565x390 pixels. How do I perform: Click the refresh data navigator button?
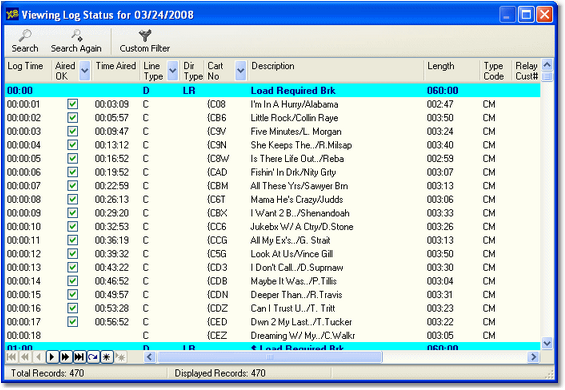tap(93, 357)
